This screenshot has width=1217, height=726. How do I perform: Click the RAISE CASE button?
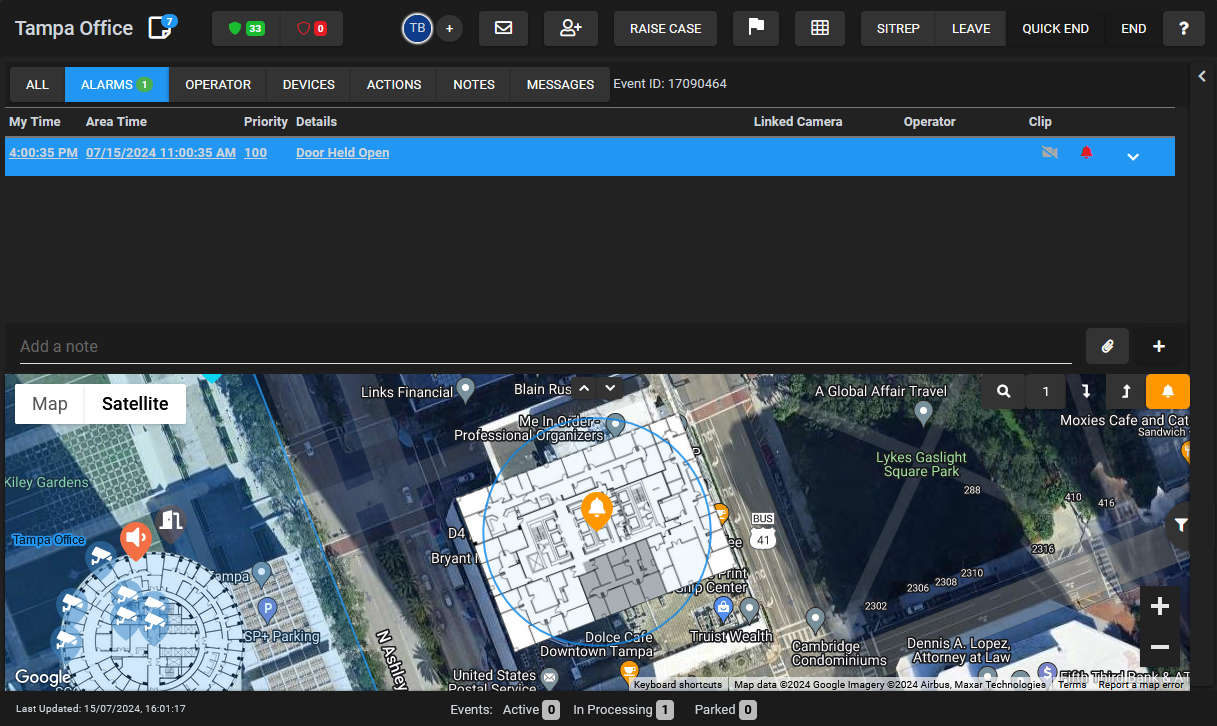tap(666, 29)
